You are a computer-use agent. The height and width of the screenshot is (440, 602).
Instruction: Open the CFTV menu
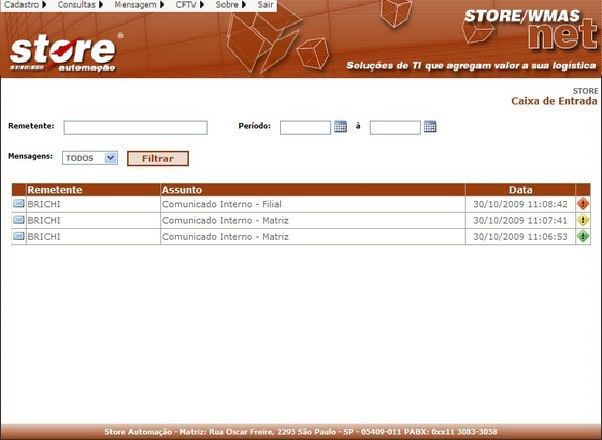click(x=189, y=6)
